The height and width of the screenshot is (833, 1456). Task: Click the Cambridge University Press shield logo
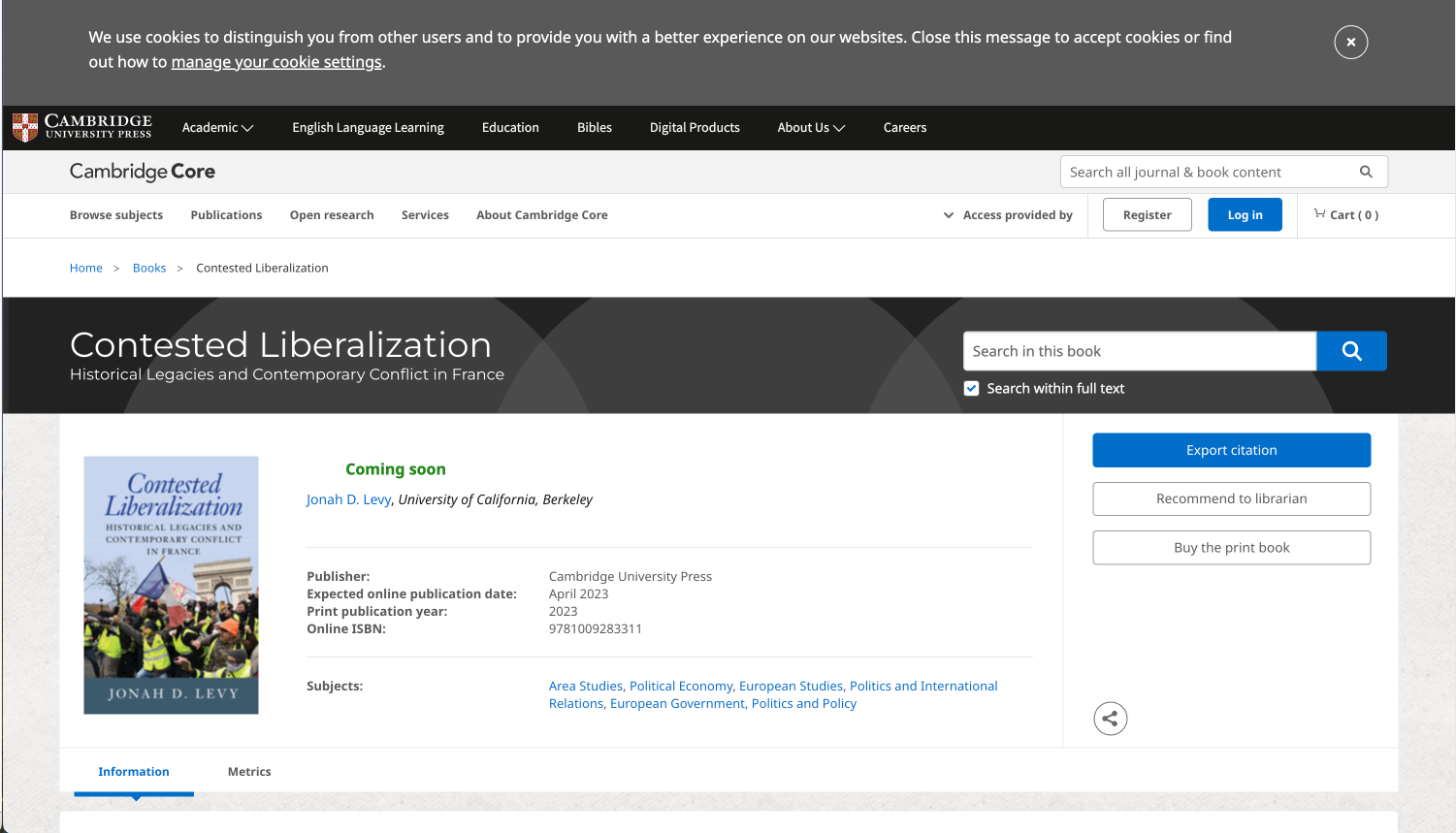click(25, 127)
